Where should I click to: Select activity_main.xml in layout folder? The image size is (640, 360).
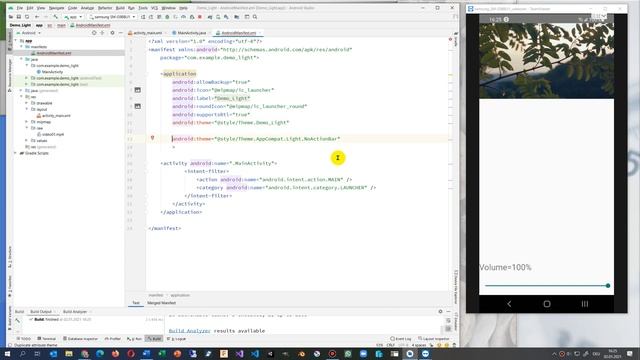tap(53, 116)
